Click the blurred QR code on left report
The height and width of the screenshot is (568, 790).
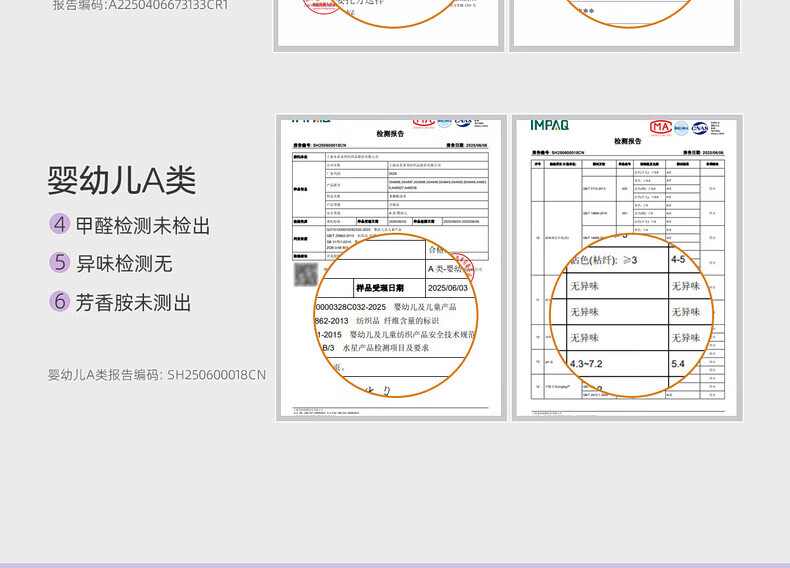(x=305, y=275)
